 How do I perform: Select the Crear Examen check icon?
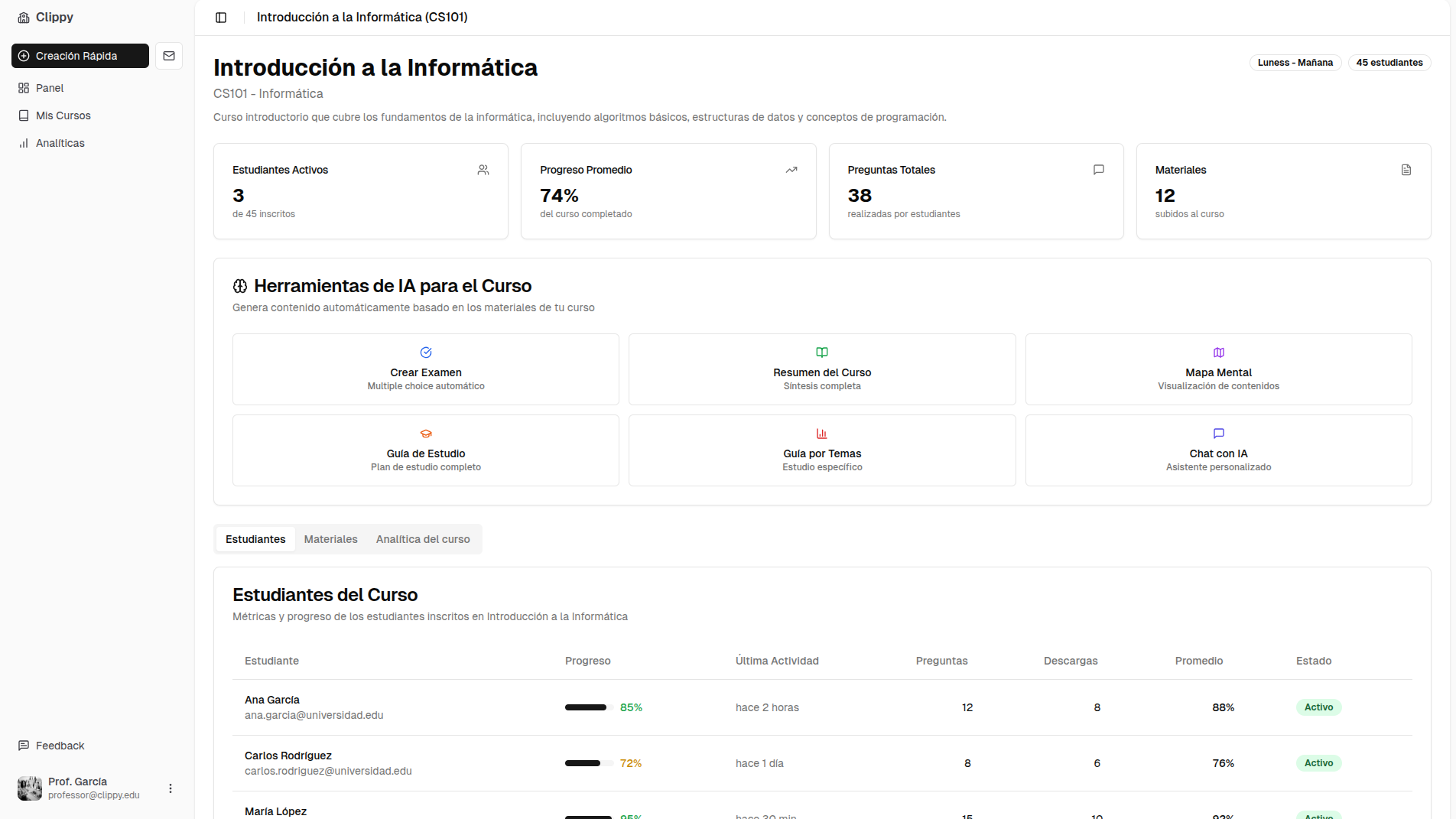pyautogui.click(x=425, y=353)
